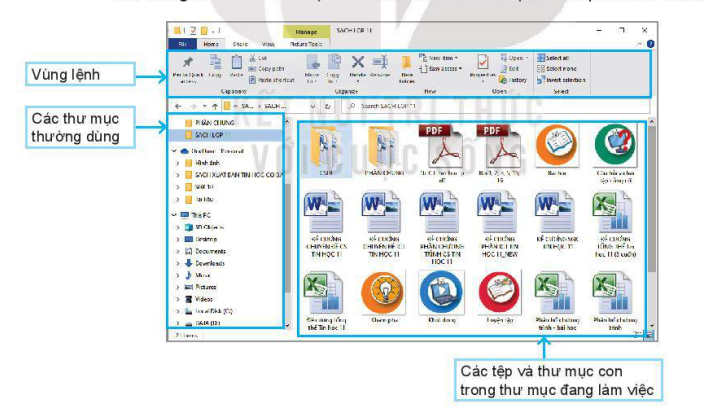Go Back using the left arrow
This screenshot has height=408, width=718.
(179, 106)
